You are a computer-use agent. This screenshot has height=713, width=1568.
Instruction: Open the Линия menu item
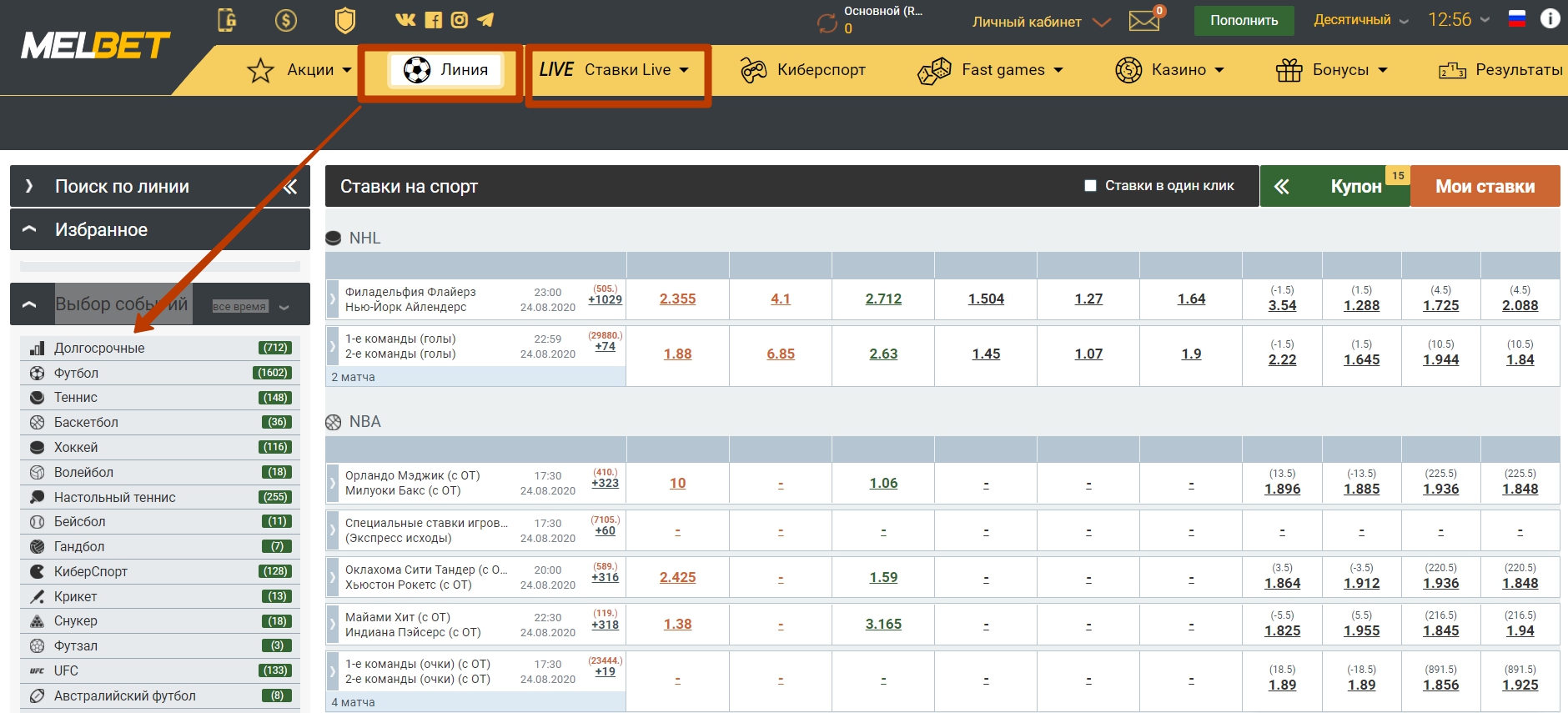coord(445,70)
